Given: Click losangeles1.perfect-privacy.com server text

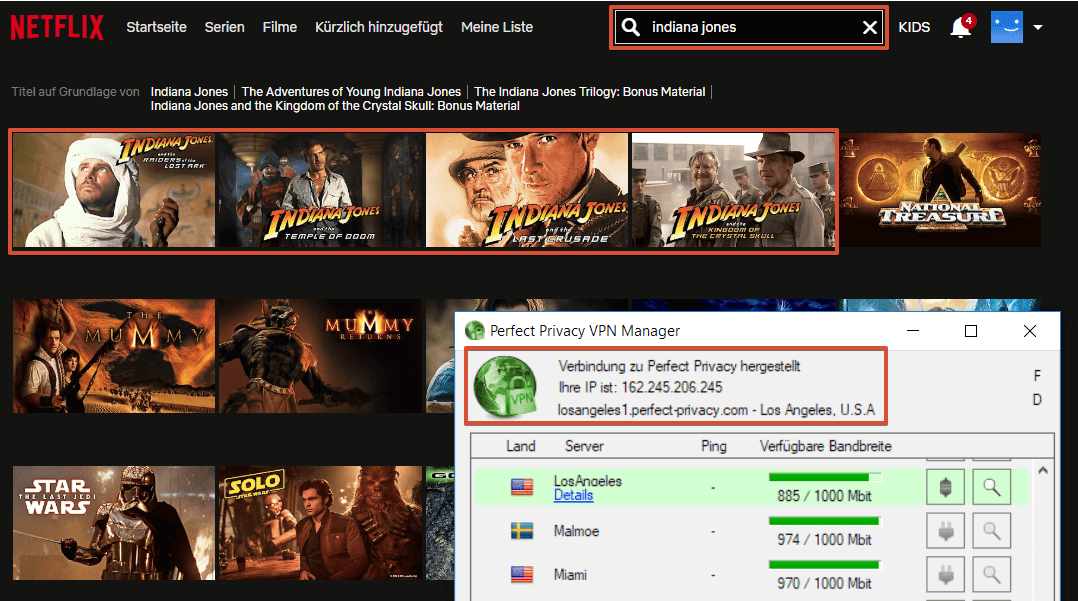Looking at the screenshot, I should click(x=652, y=410).
